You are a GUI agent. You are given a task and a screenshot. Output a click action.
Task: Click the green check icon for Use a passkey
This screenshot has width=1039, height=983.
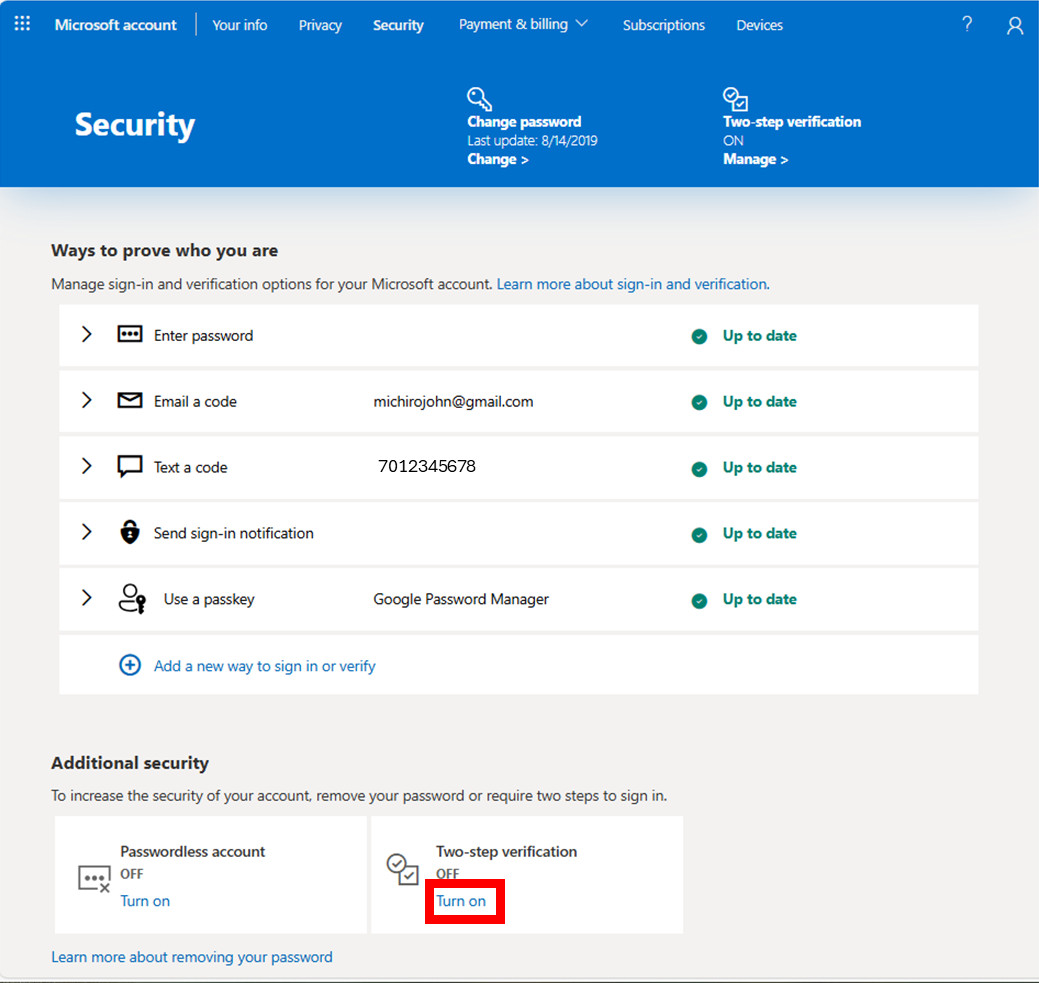[x=699, y=601]
